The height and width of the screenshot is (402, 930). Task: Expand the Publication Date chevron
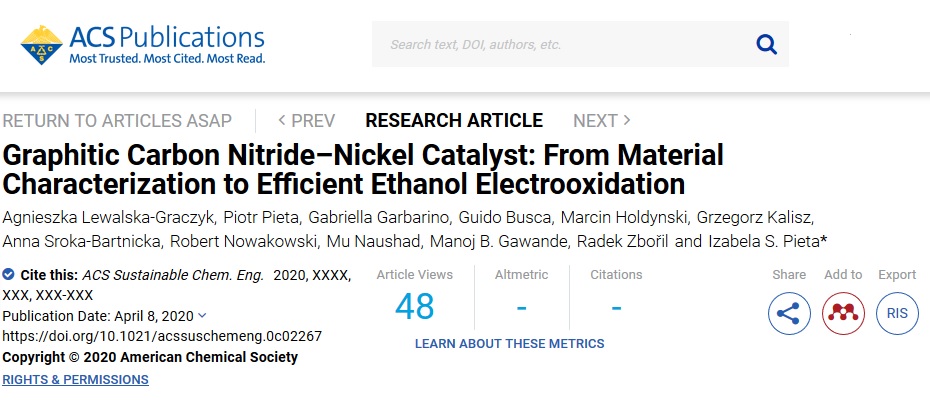pyautogui.click(x=202, y=315)
